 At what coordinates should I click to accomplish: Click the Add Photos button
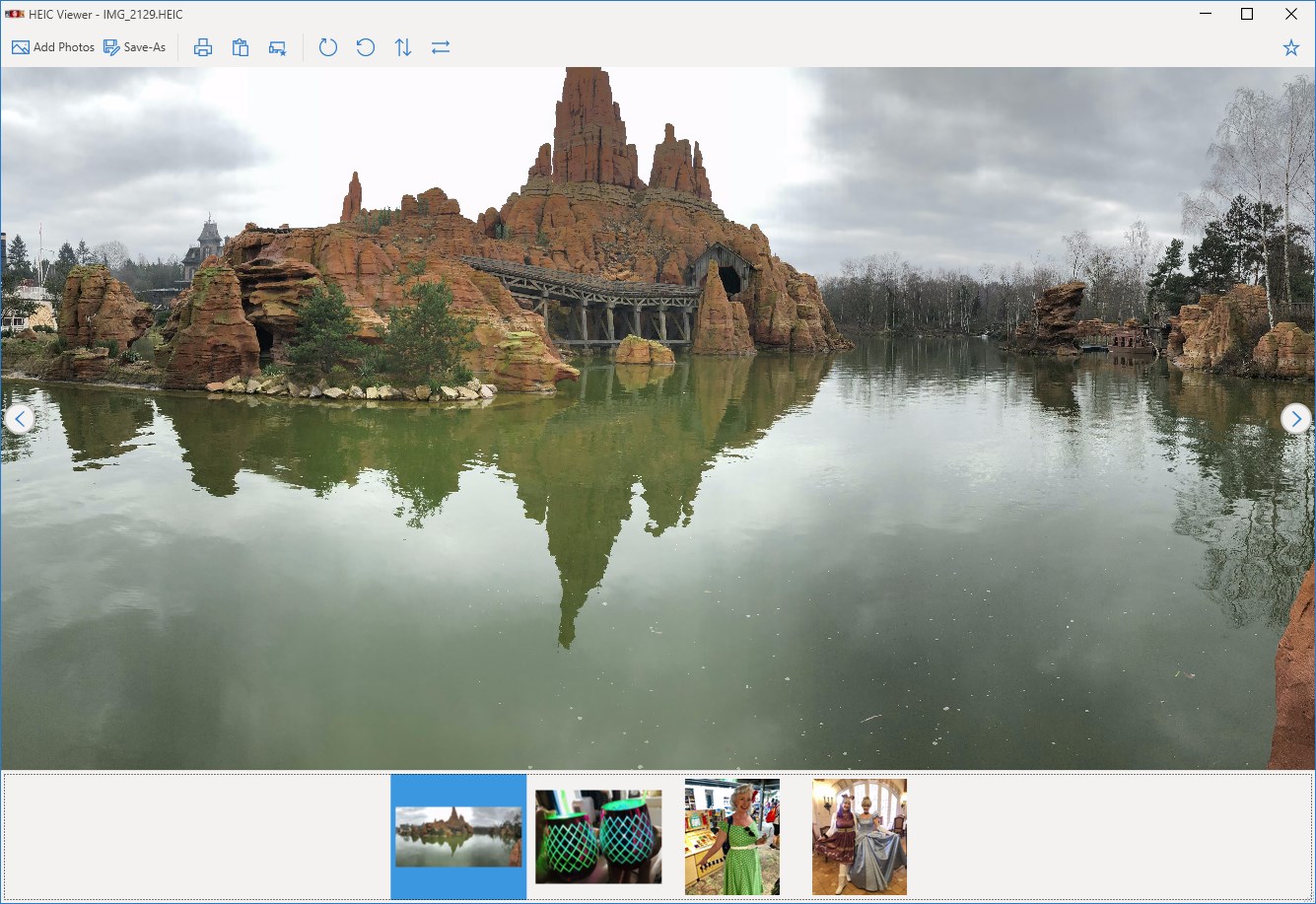tap(53, 47)
